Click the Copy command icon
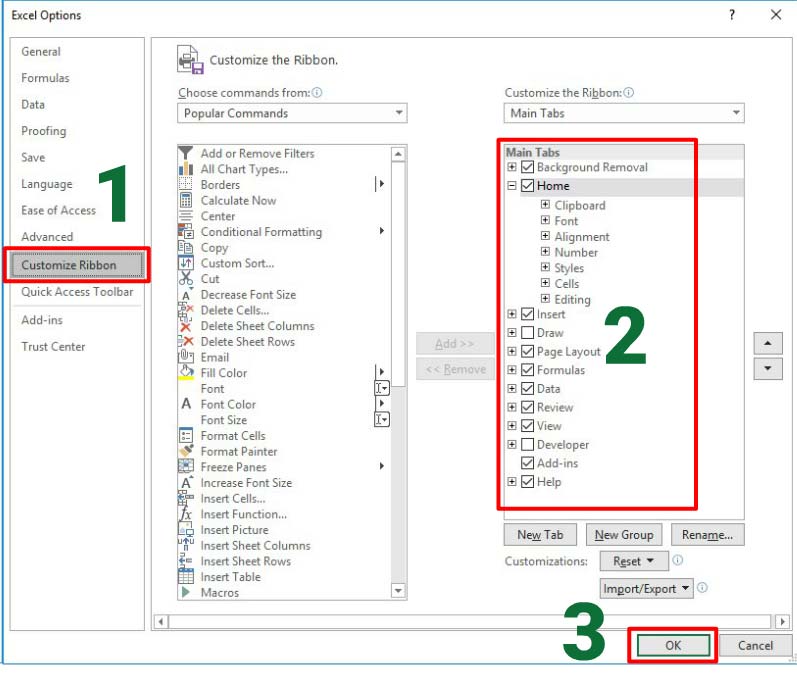The height and width of the screenshot is (682, 797). point(186,247)
